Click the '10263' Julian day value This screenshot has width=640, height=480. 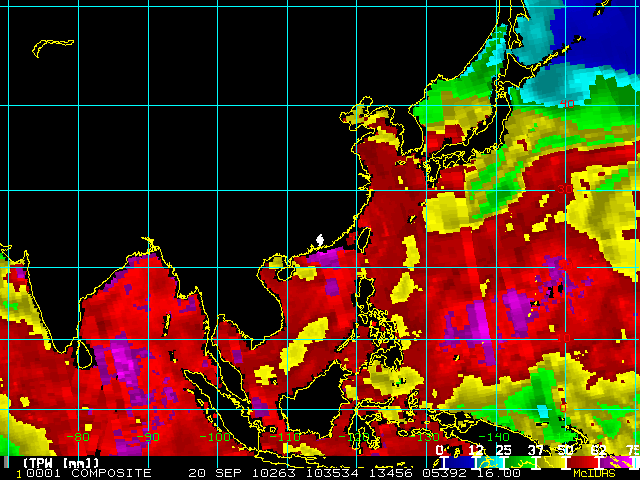coord(273,473)
